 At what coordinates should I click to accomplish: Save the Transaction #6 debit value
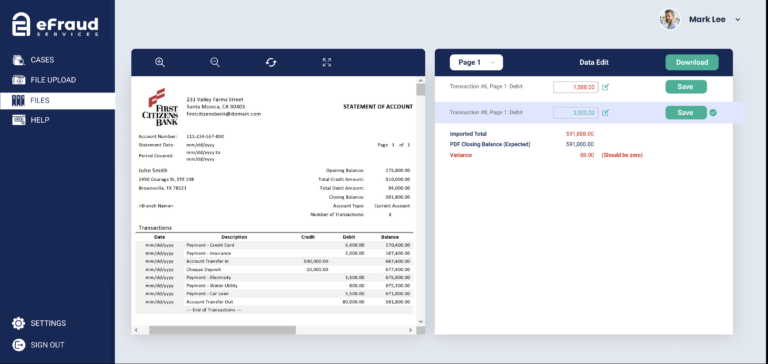point(686,87)
